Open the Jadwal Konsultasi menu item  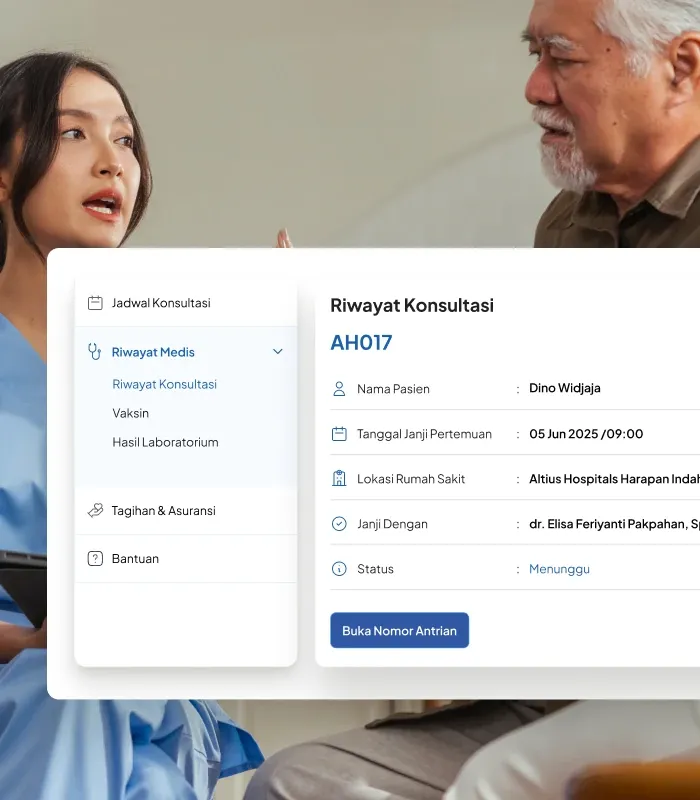pyautogui.click(x=186, y=303)
